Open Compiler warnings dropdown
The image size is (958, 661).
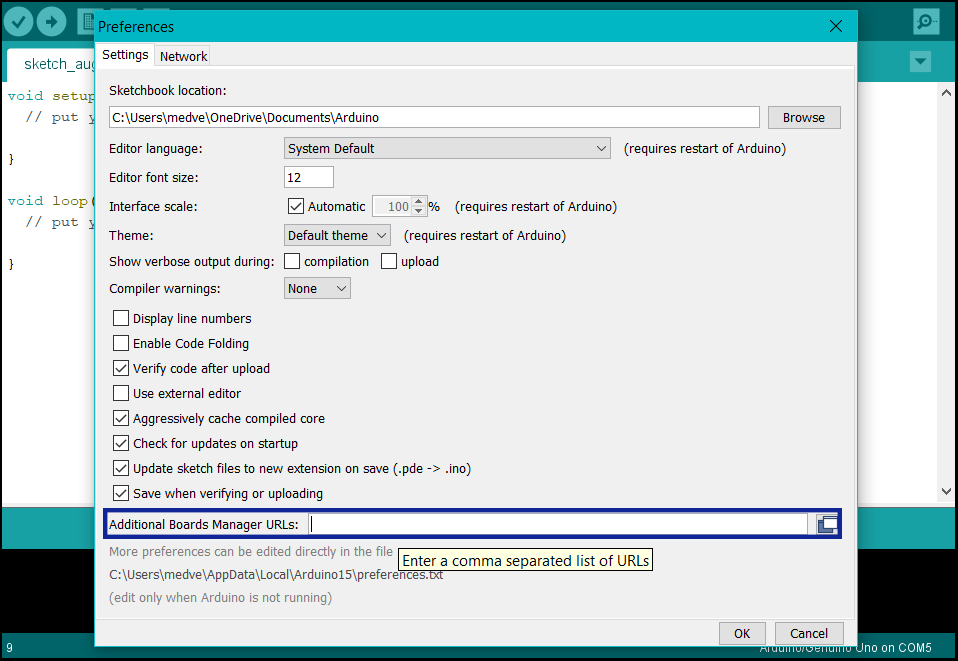[x=317, y=289]
